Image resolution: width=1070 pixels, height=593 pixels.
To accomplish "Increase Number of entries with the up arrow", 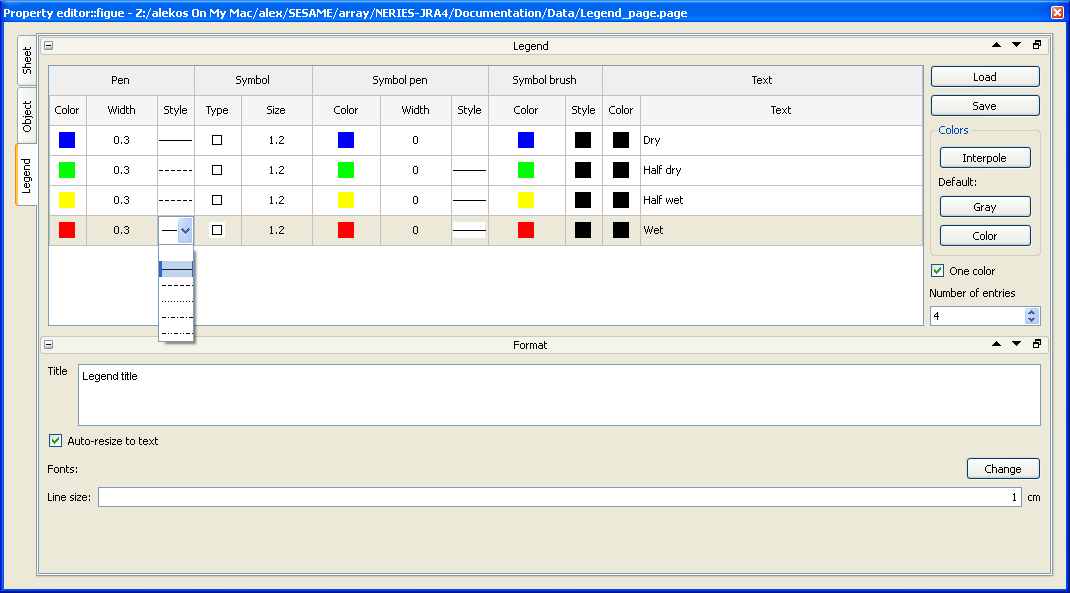I will point(1032,312).
